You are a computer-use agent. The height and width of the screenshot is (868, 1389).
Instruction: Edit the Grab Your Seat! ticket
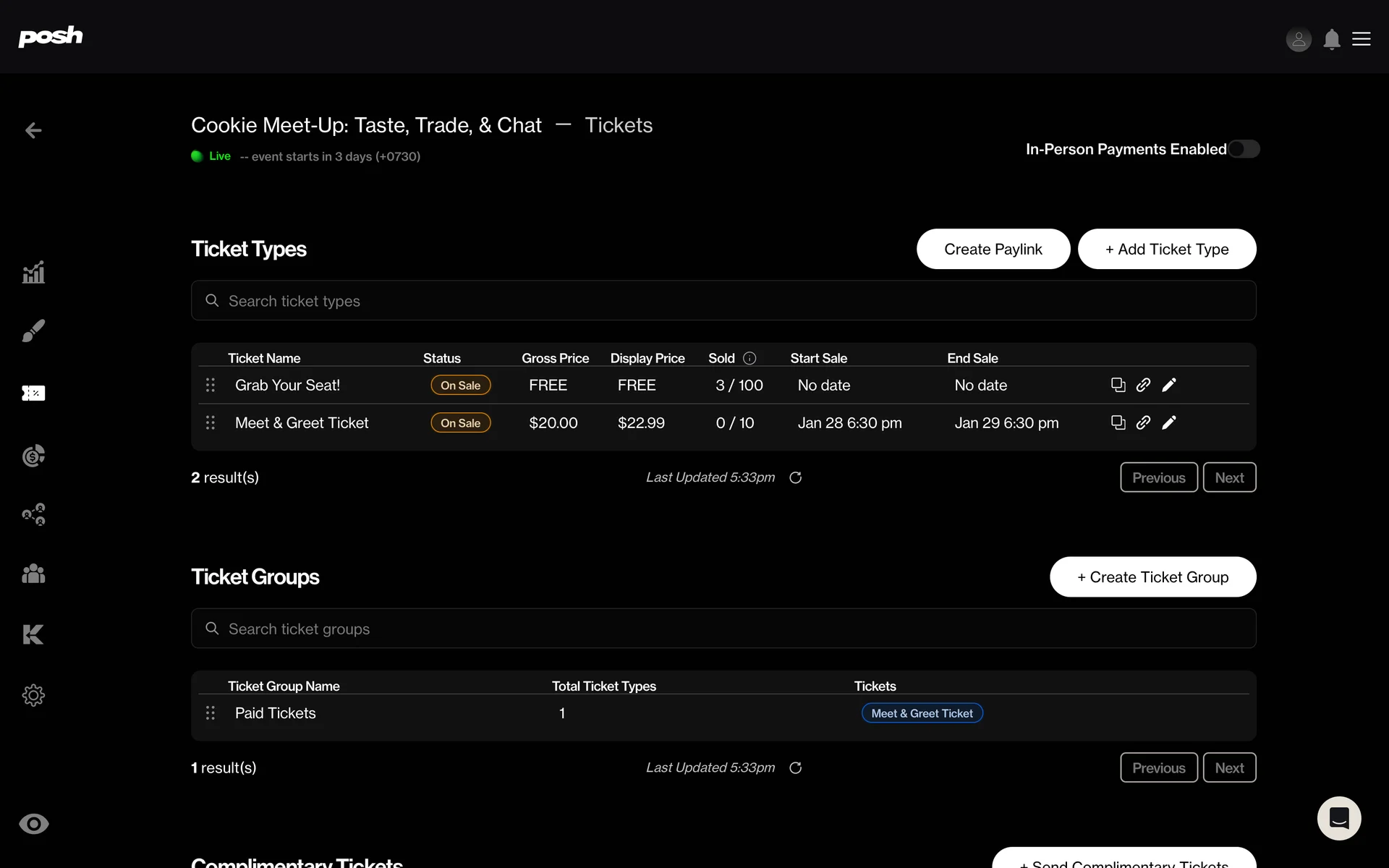coord(1169,385)
